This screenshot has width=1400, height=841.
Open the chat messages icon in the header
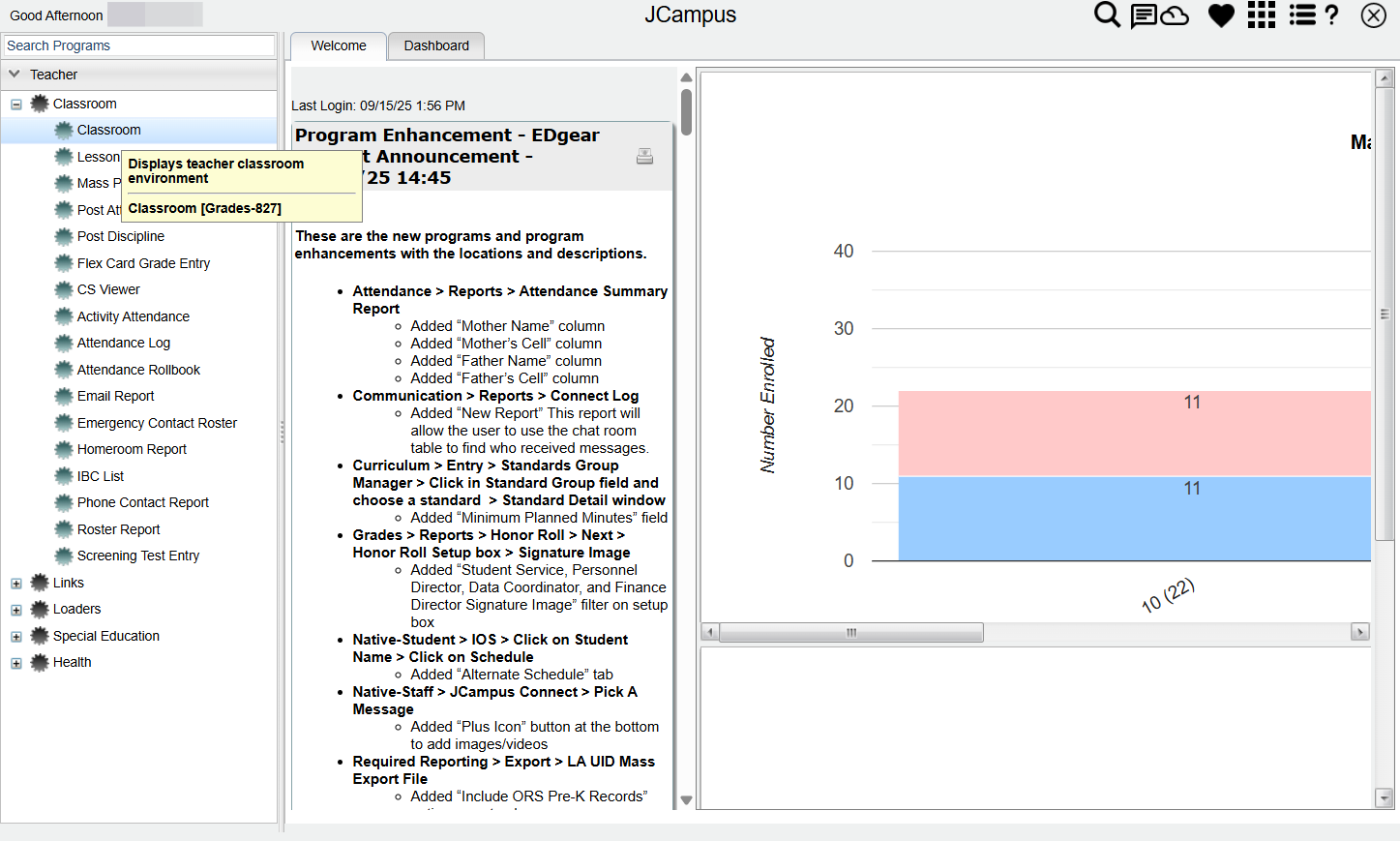click(x=1144, y=15)
